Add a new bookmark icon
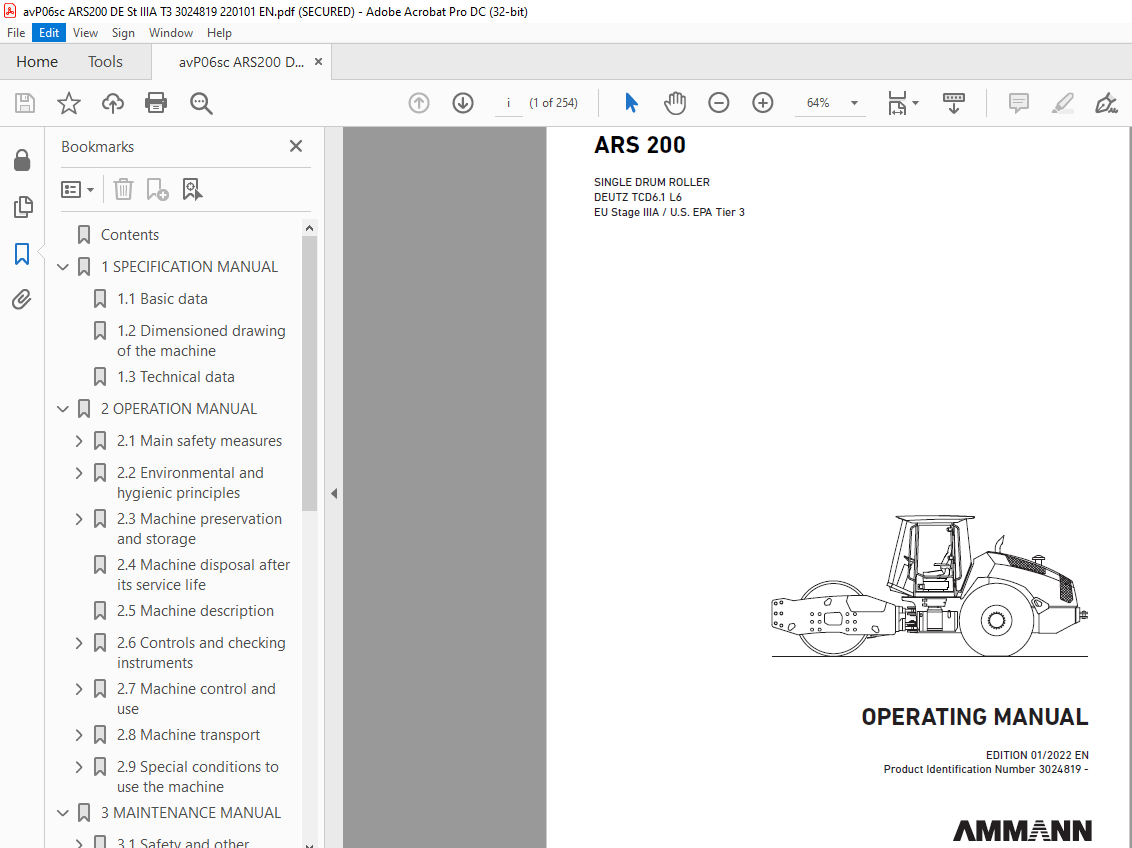The image size is (1132, 848). 157,190
